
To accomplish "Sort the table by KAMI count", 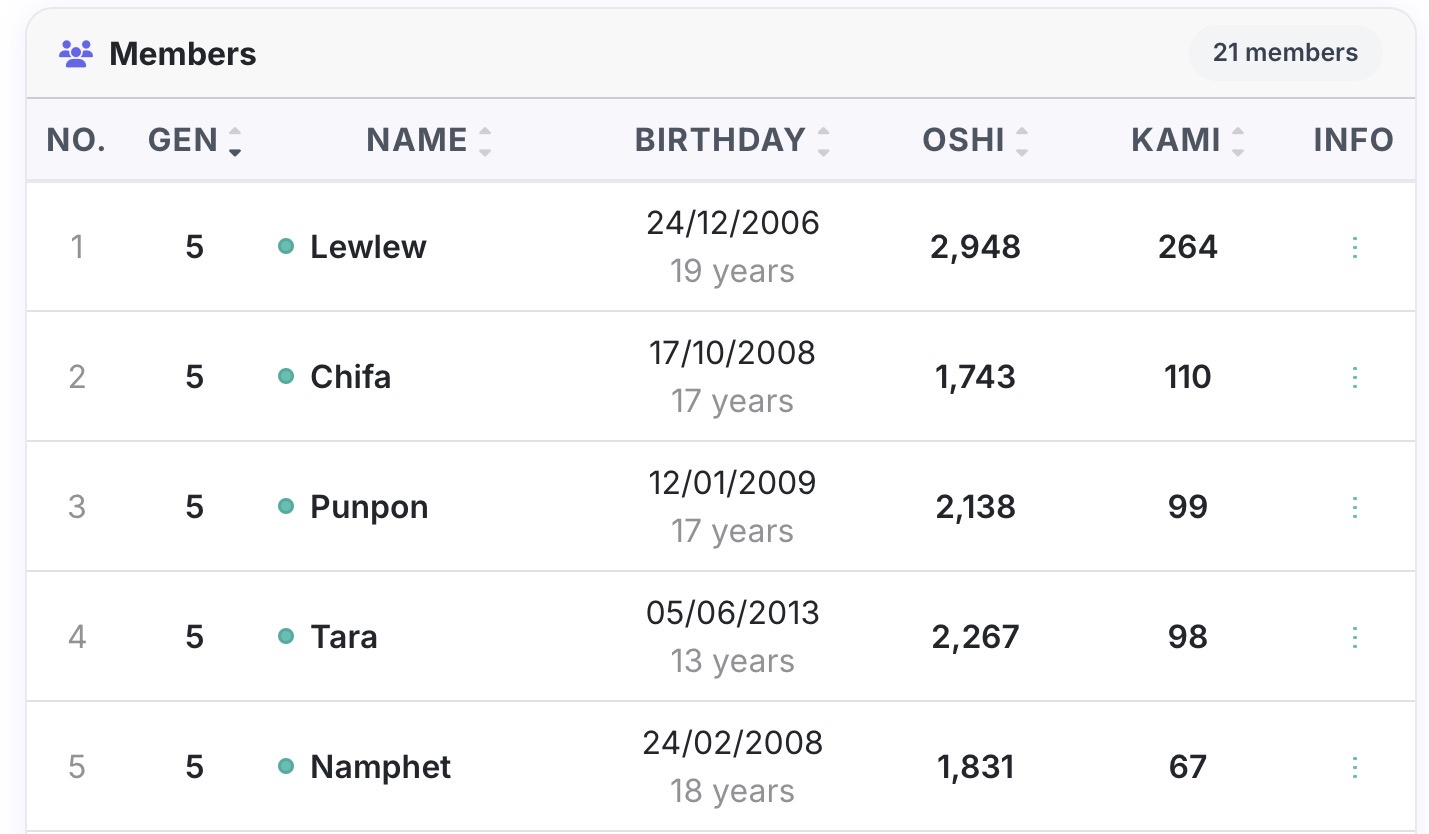I will coord(1189,140).
